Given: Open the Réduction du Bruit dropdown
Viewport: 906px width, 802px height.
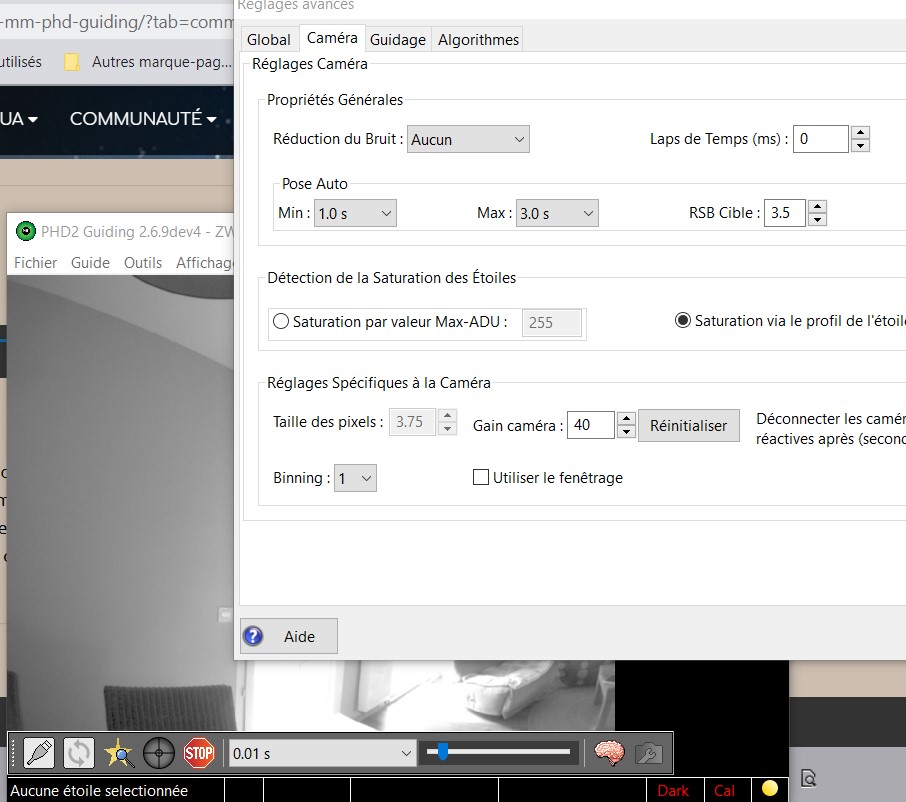Looking at the screenshot, I should (x=468, y=139).
